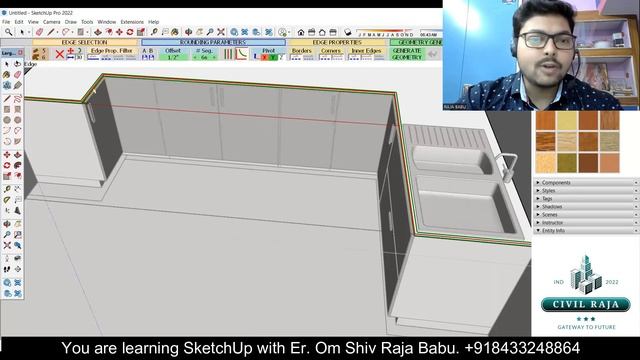The height and width of the screenshot is (360, 640).
Task: Click the Zoom Extents icon in top toolbar
Action: (x=221, y=31)
